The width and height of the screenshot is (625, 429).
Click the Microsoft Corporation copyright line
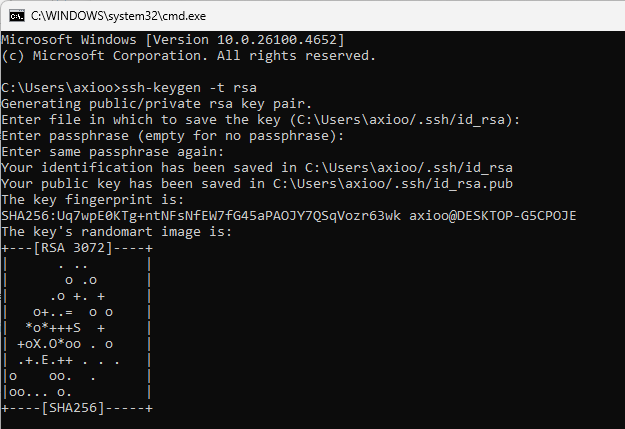(189, 56)
